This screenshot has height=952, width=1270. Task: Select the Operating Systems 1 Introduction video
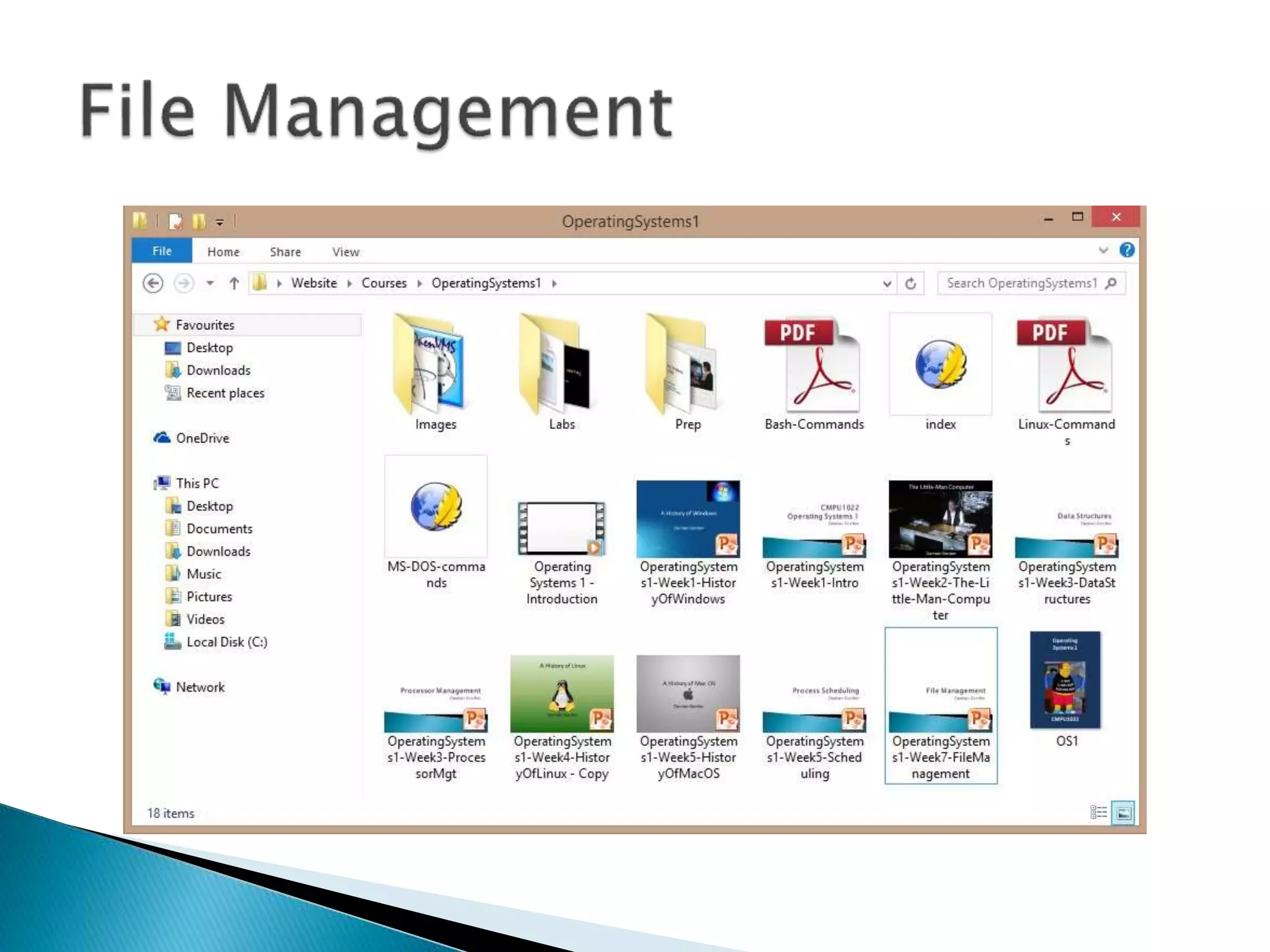[x=562, y=528]
